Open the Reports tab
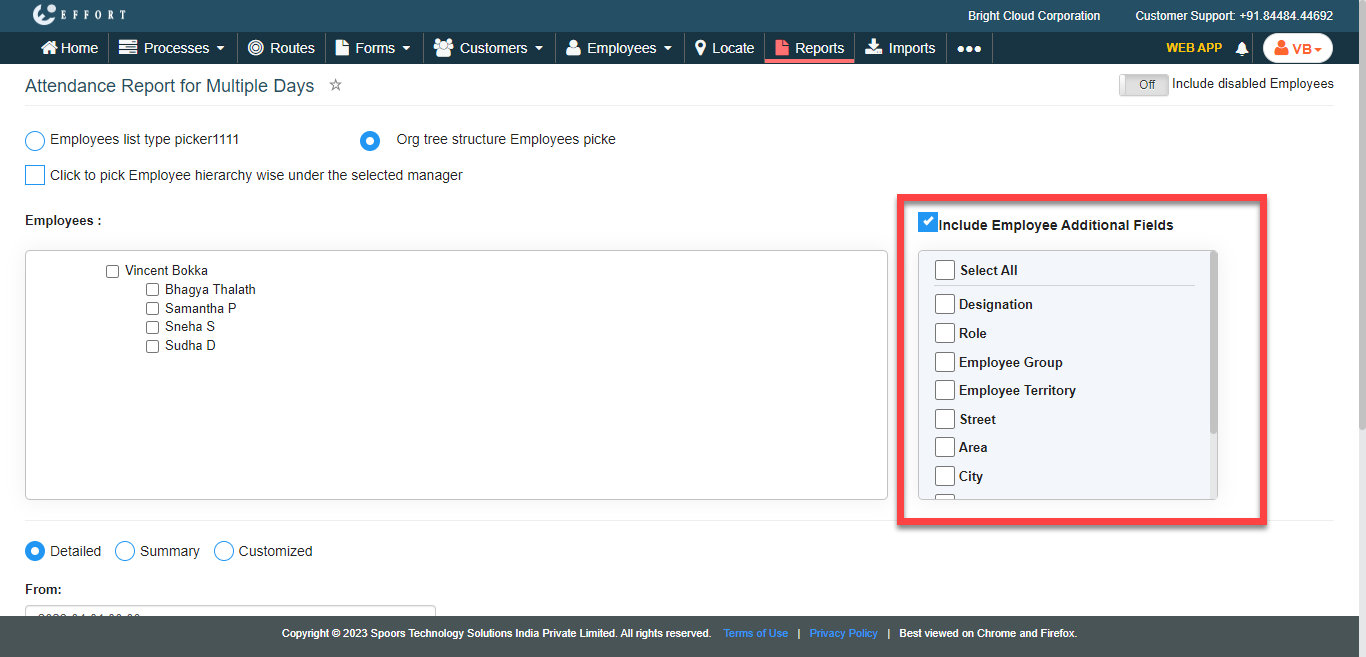This screenshot has width=1366, height=657. [809, 48]
